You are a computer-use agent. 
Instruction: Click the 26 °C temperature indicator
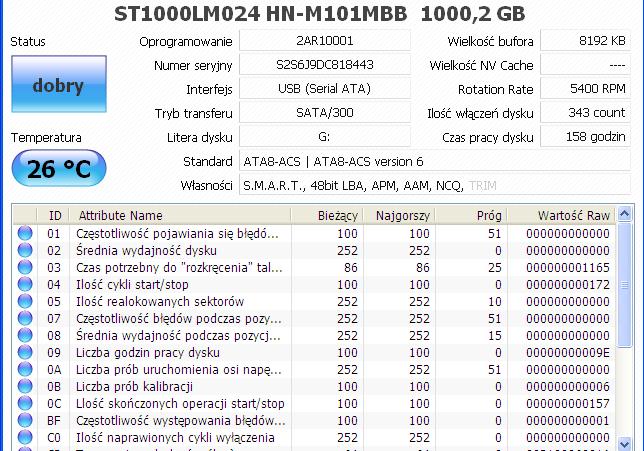pyautogui.click(x=59, y=168)
